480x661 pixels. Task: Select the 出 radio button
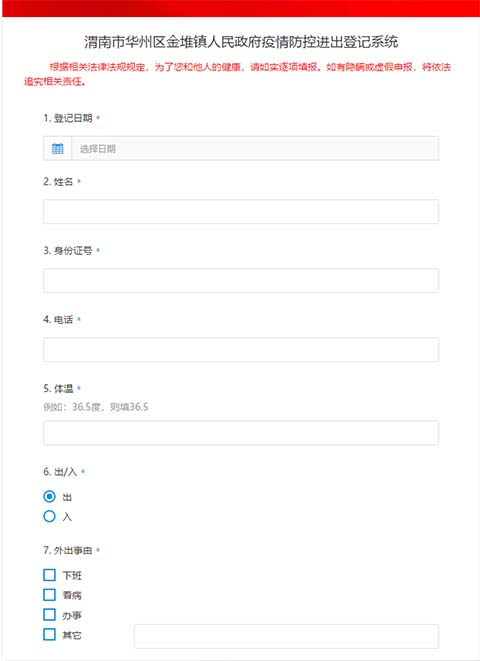pyautogui.click(x=49, y=497)
